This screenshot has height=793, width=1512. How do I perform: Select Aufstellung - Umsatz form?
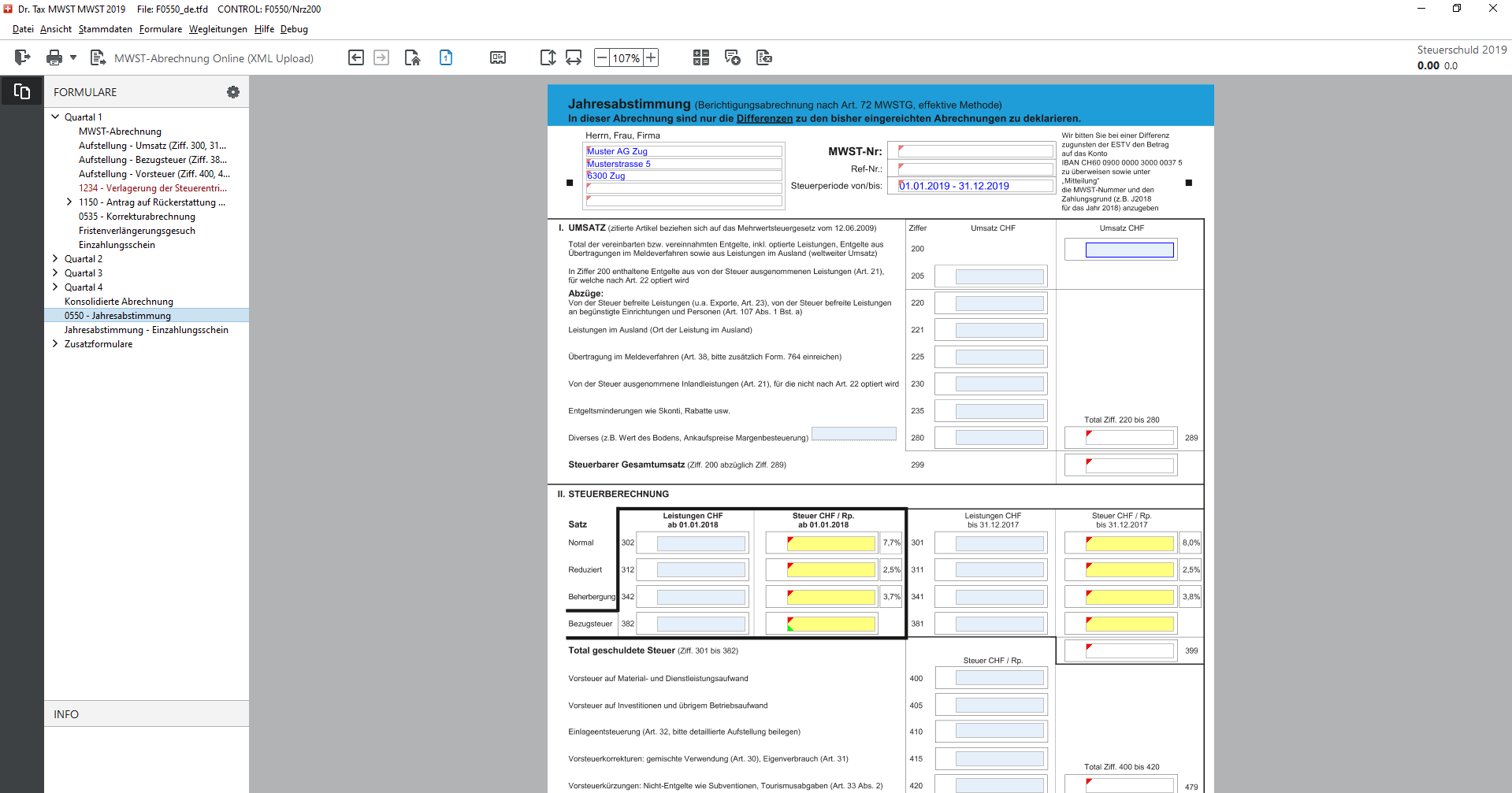pyautogui.click(x=152, y=146)
